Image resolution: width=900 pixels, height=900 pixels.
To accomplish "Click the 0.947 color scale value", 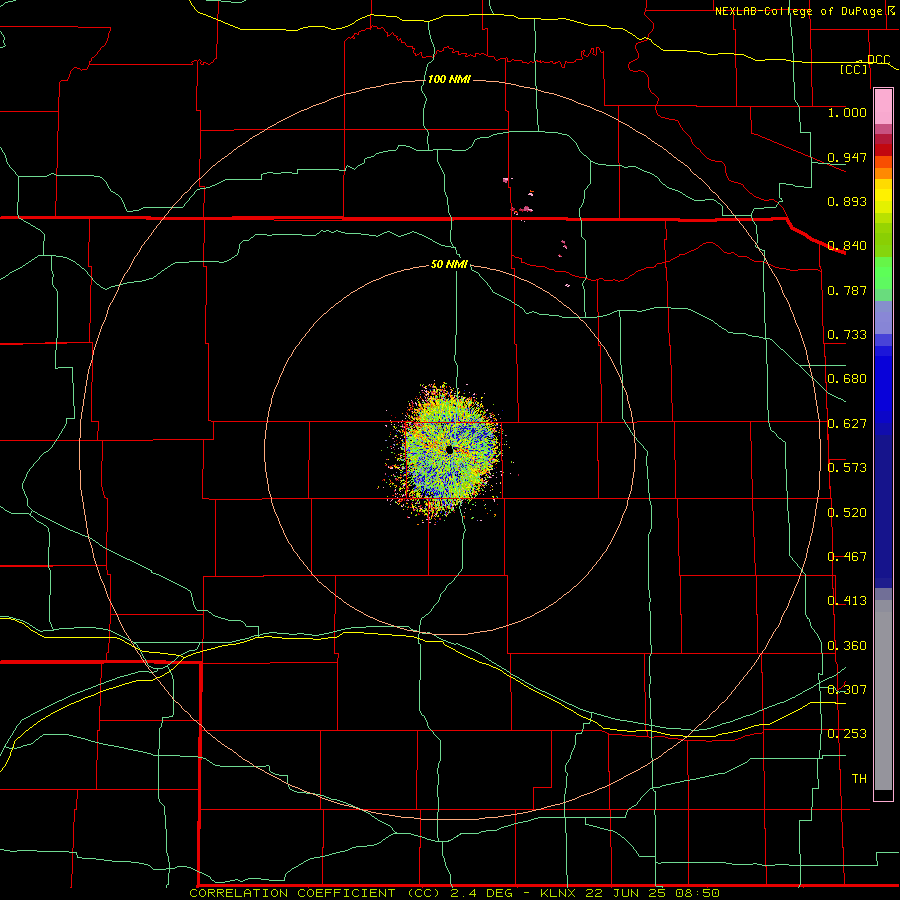I will click(x=847, y=157).
